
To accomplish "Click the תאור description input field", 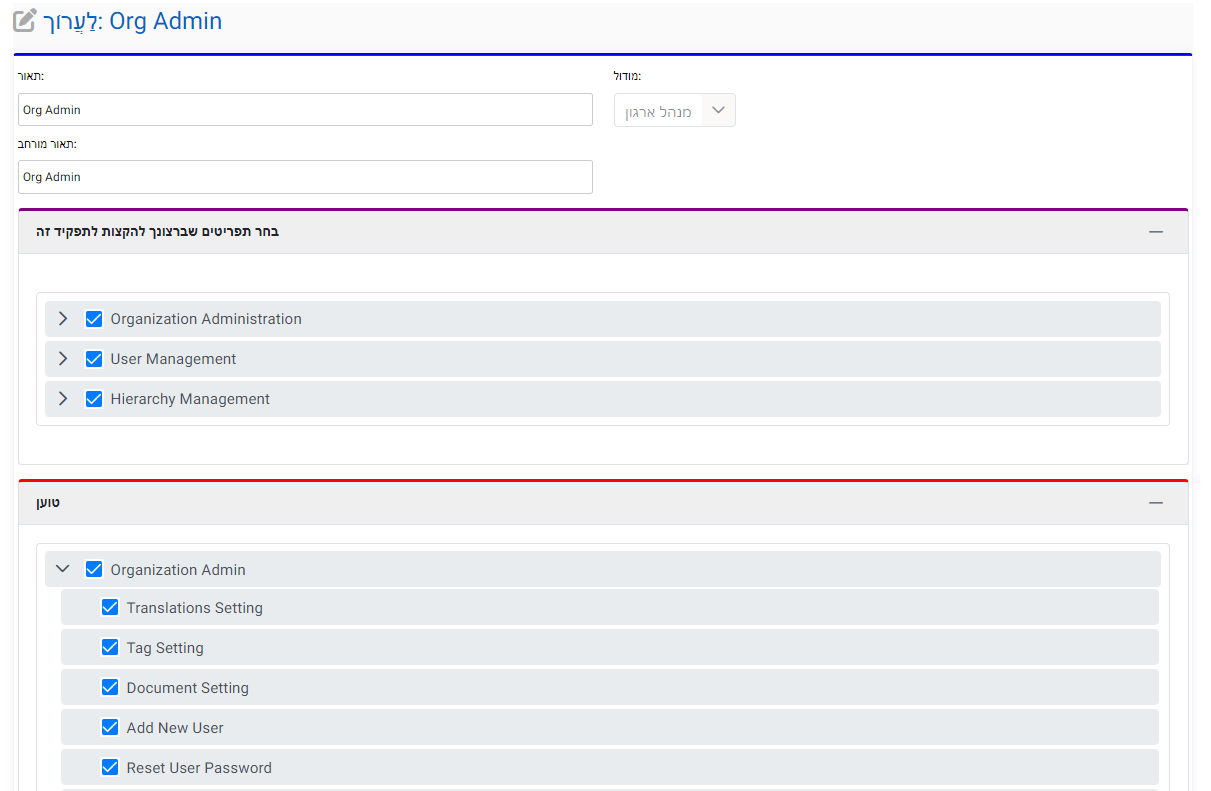I will (x=305, y=110).
